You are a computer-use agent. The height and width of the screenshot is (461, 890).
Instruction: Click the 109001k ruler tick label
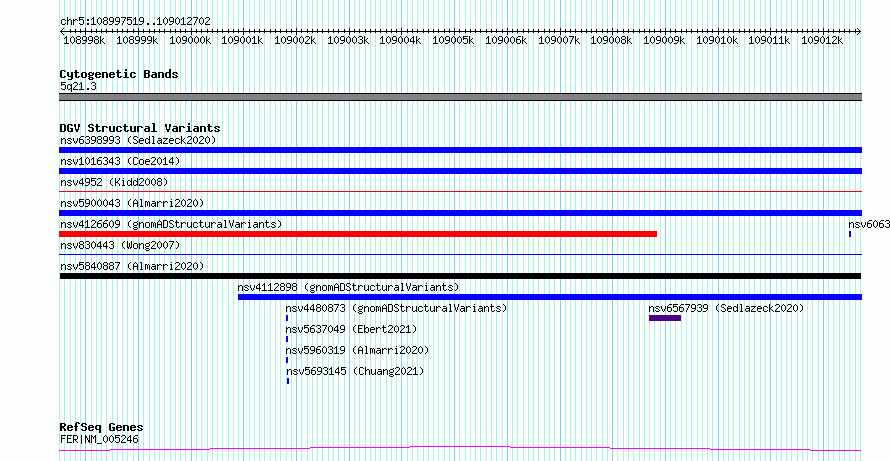(x=242, y=40)
